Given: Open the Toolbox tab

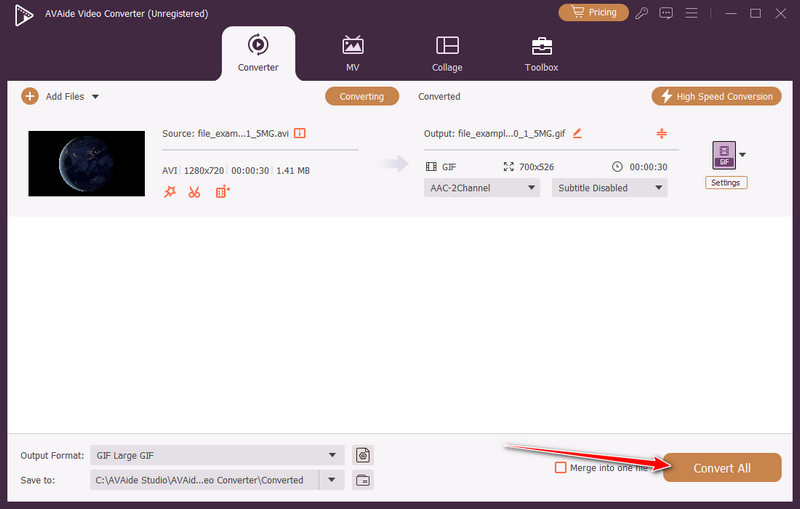Looking at the screenshot, I should [x=541, y=54].
